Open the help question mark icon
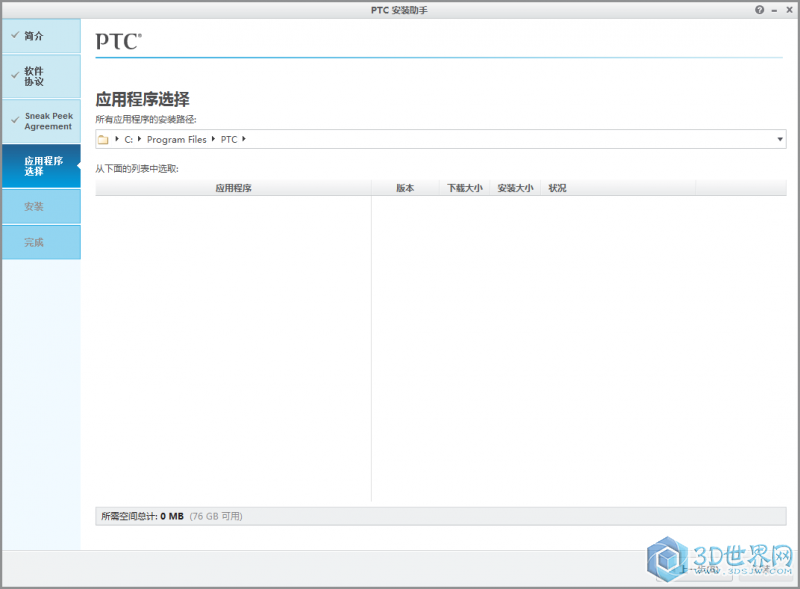The width and height of the screenshot is (800, 589). (759, 10)
